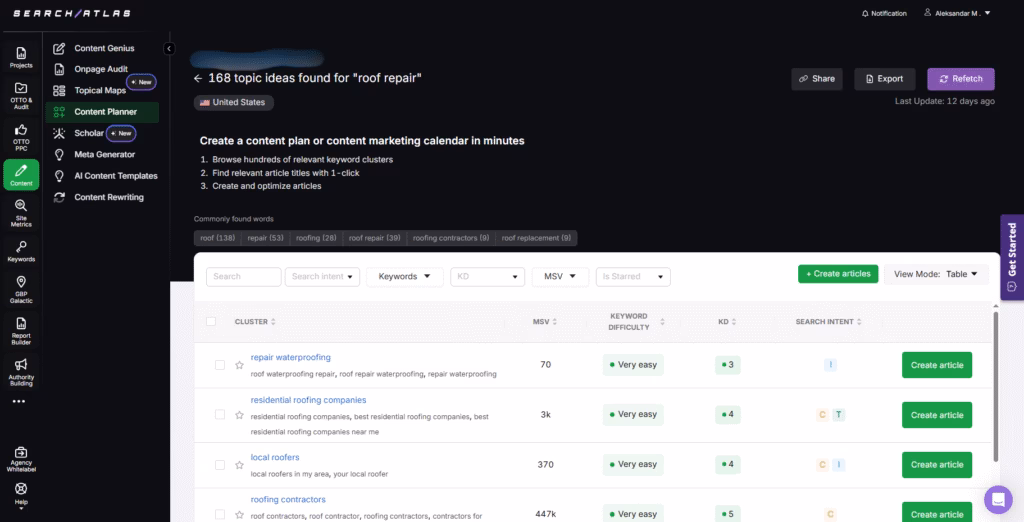This screenshot has width=1024, height=522.
Task: Star the repair waterproofing cluster
Action: pos(239,366)
